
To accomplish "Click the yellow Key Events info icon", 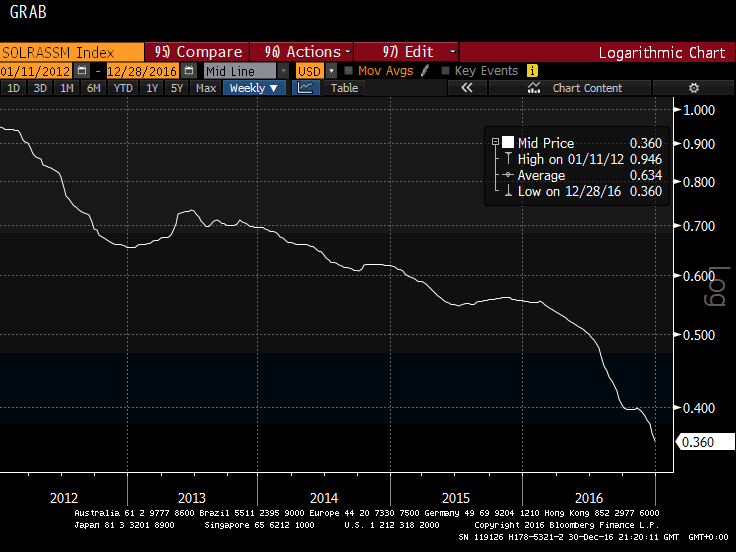I will tap(532, 71).
